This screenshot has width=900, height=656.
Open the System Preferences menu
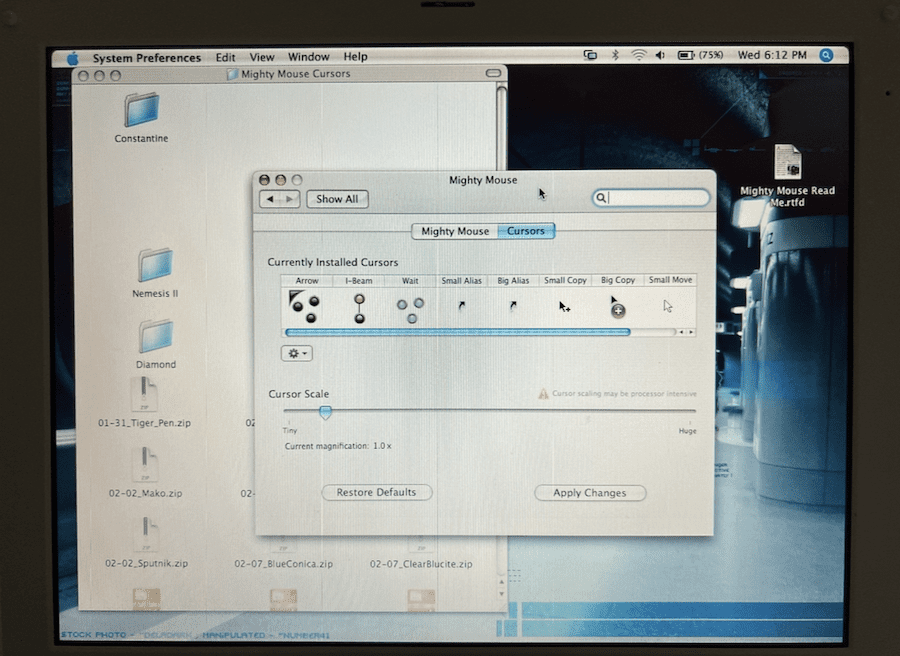[x=147, y=58]
